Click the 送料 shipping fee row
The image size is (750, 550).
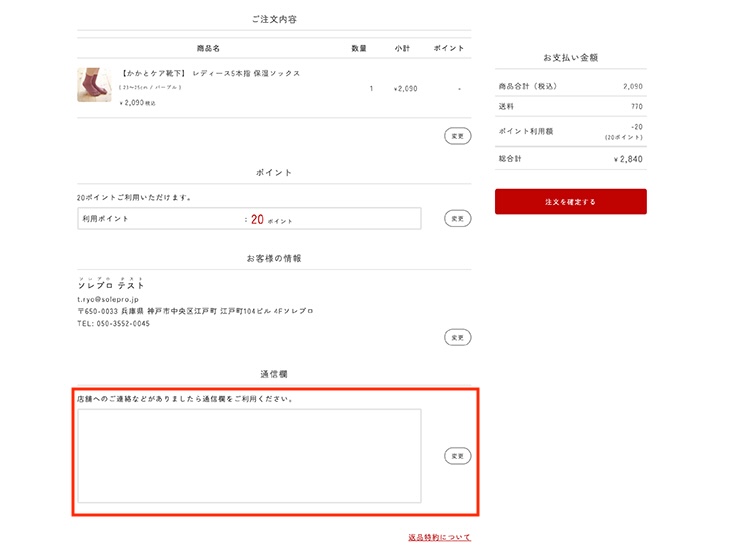570,106
